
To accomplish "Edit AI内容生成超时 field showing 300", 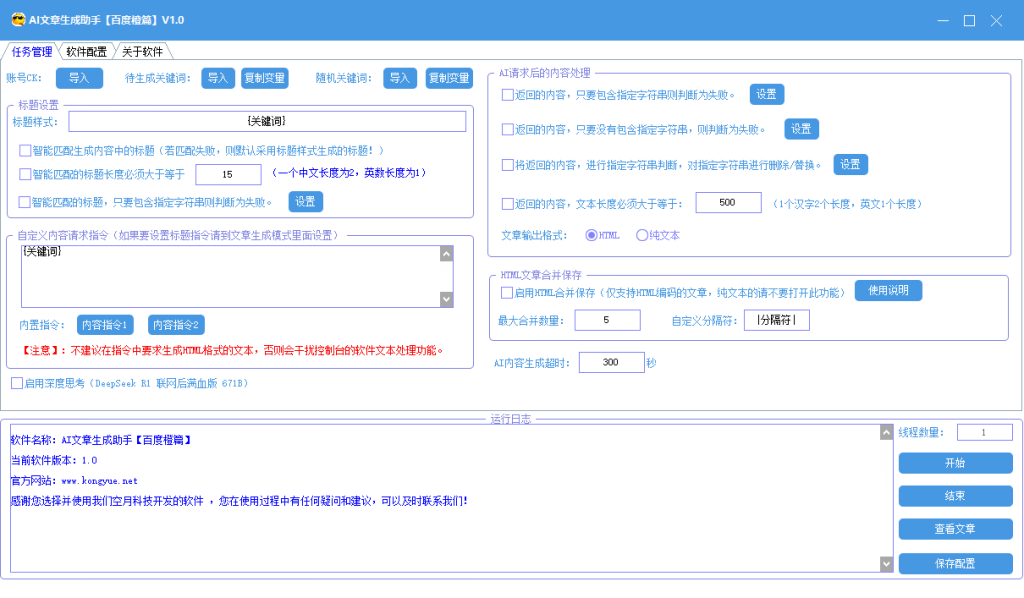I will [x=611, y=362].
